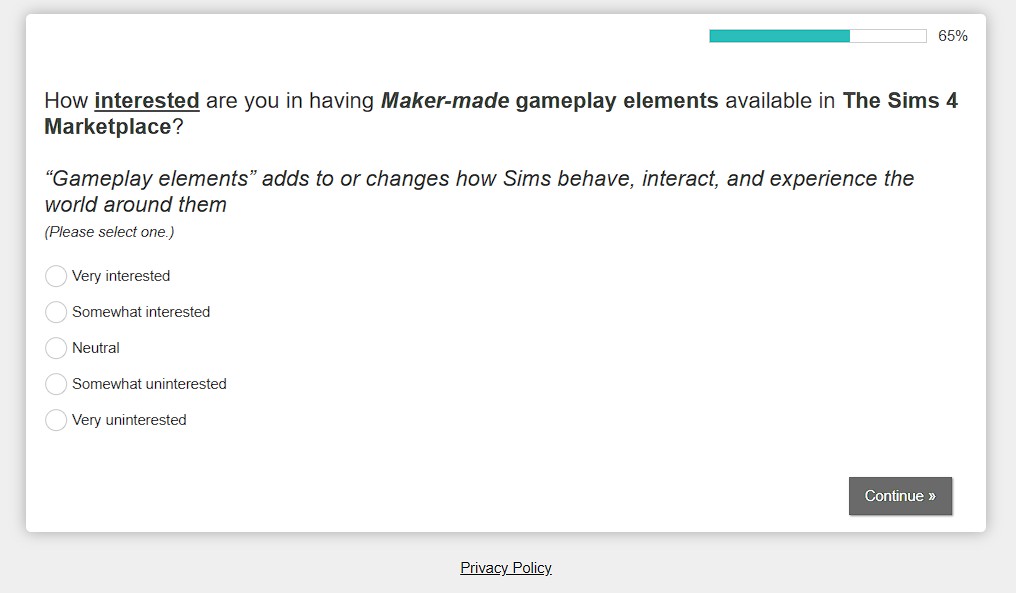1016x593 pixels.
Task: Click the "Very interested" label text
Action: tap(121, 276)
